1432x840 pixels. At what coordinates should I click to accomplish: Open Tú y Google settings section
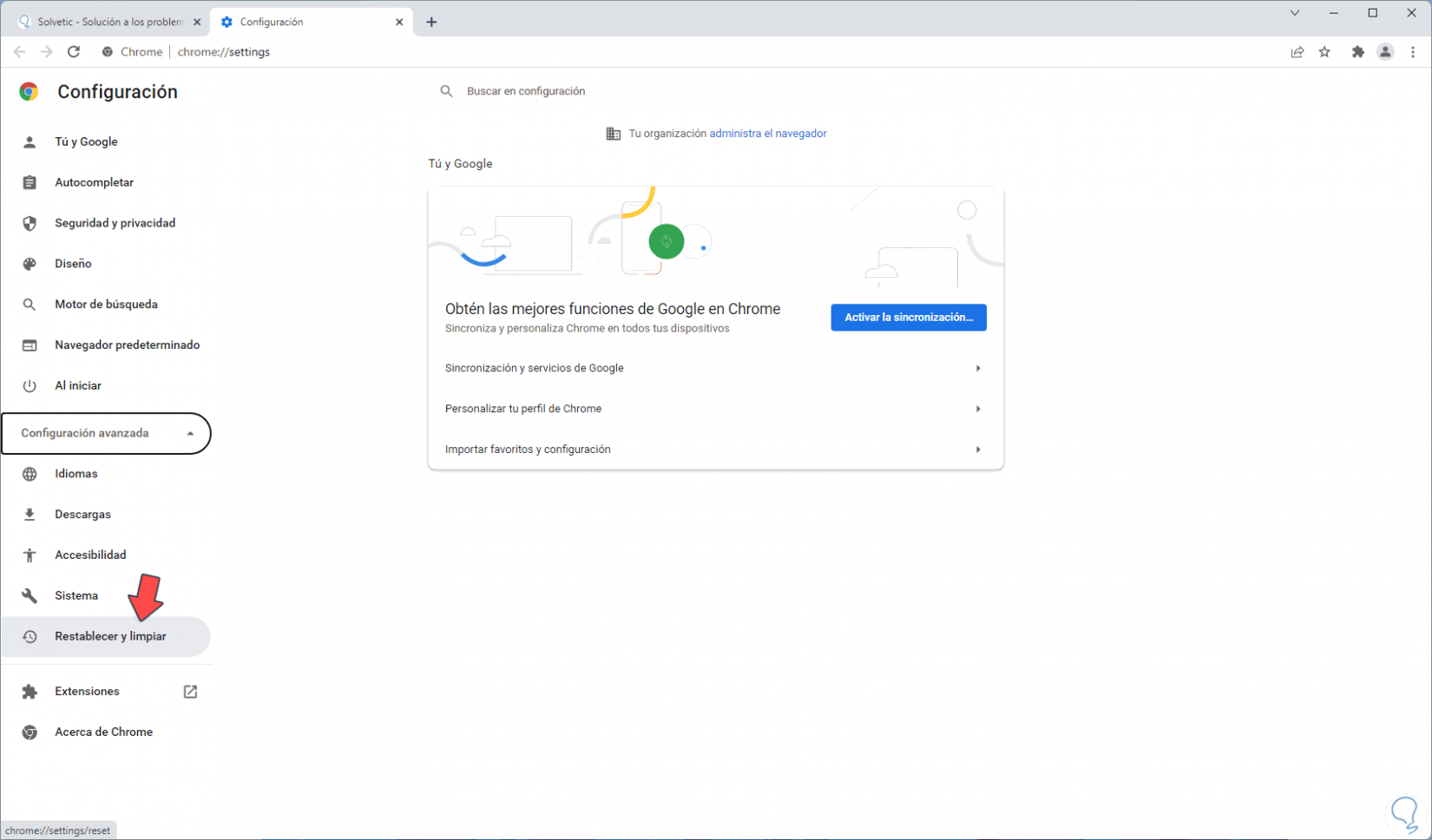[x=106, y=142]
